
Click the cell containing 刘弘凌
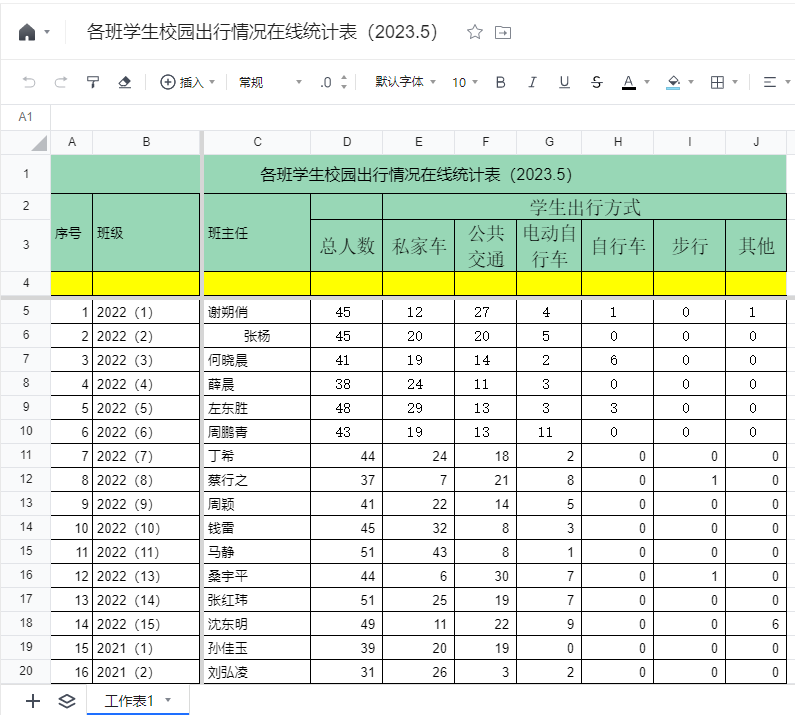(257, 672)
